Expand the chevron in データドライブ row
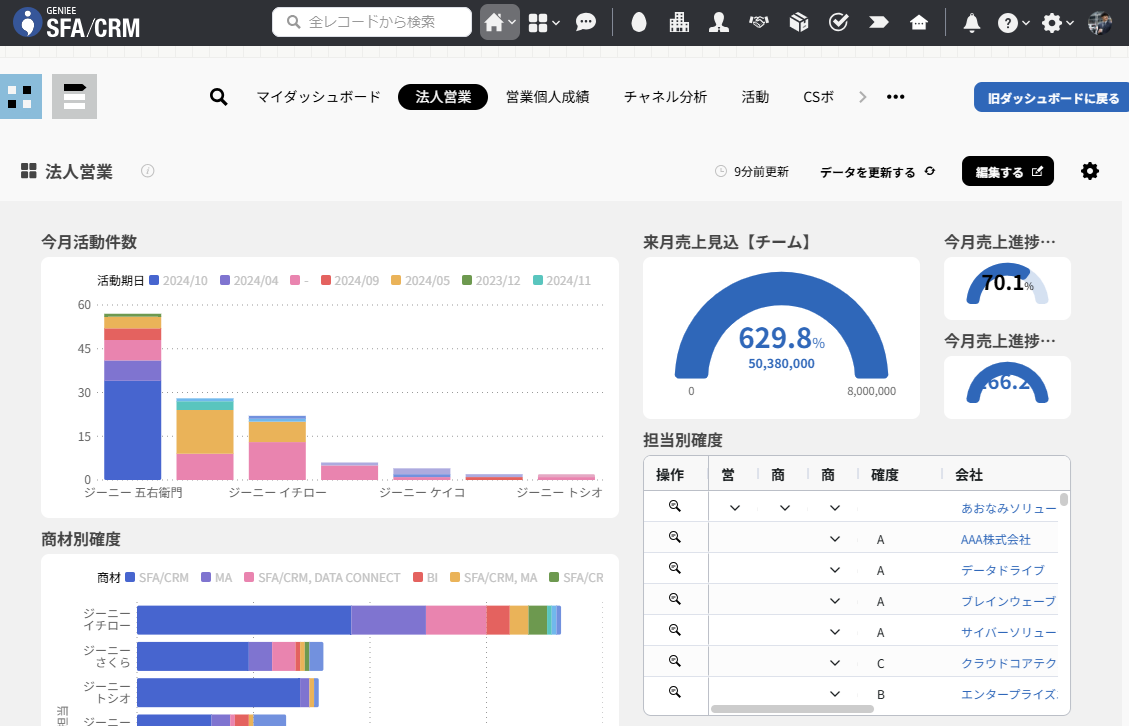The image size is (1129, 726). 835,570
